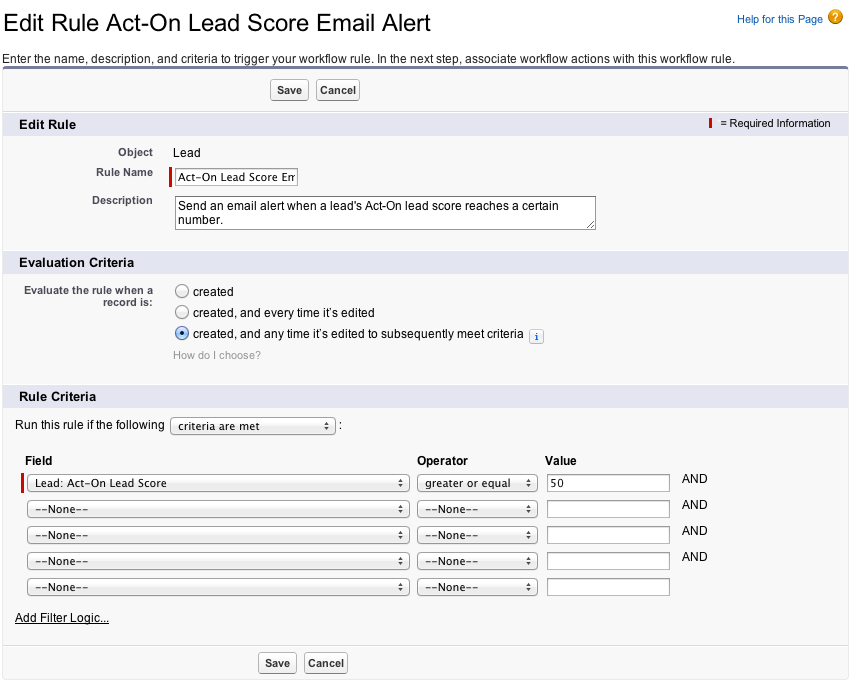Click the top Cancel button

(338, 90)
